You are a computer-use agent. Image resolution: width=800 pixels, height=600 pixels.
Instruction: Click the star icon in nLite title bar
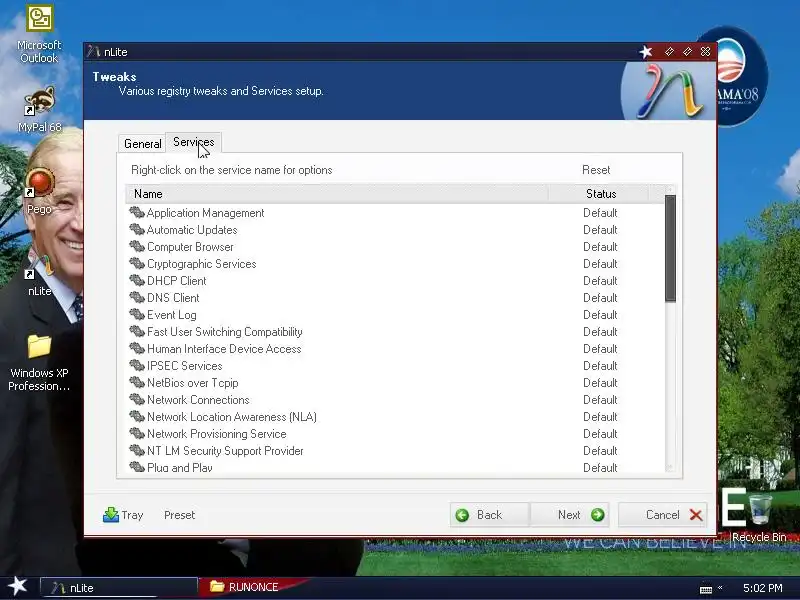coord(646,52)
